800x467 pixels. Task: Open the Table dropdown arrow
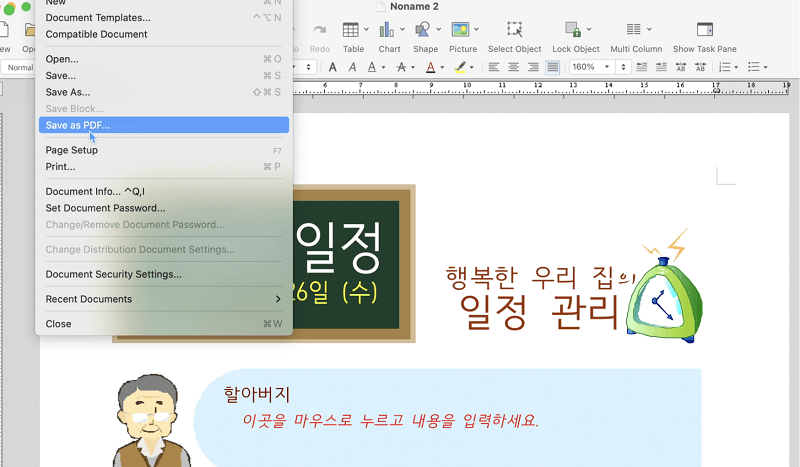(x=366, y=30)
